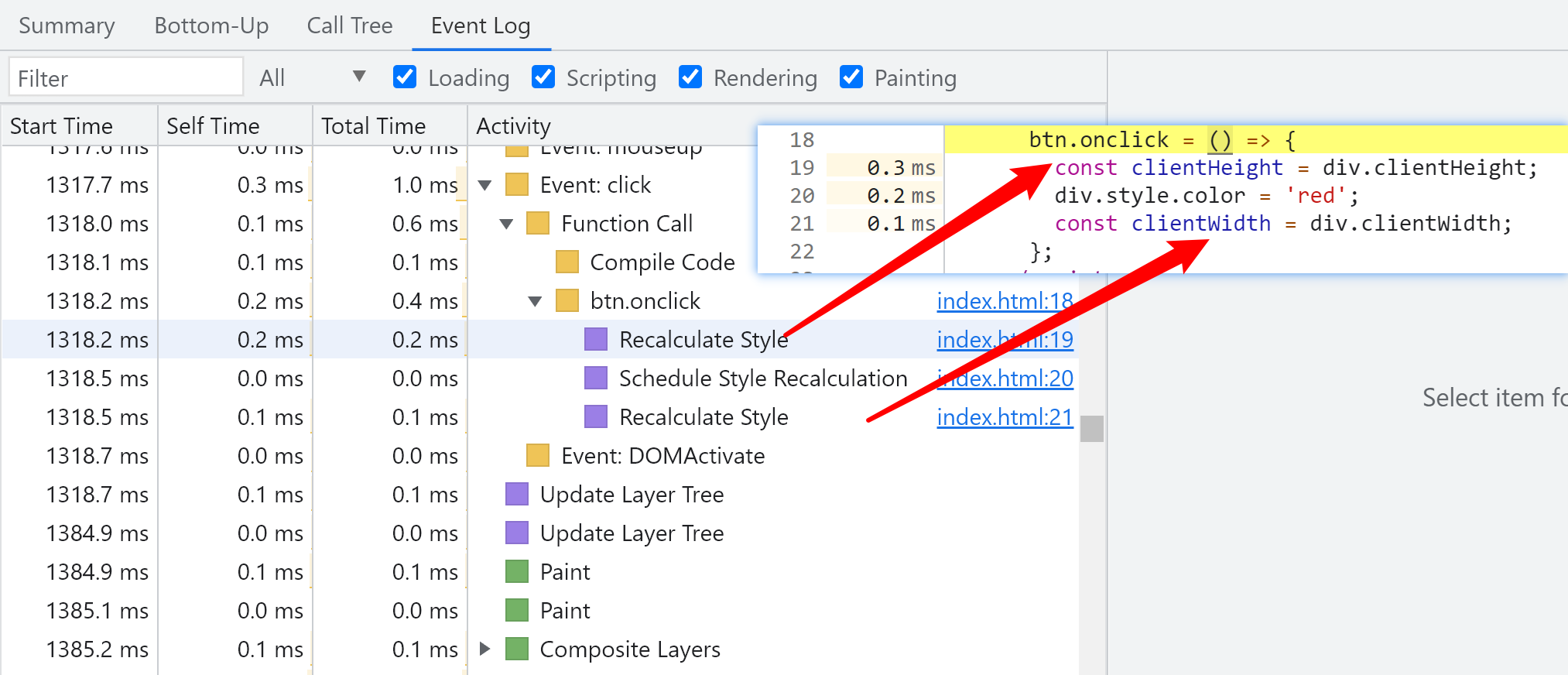Viewport: 1568px width, 675px height.
Task: Click the 1317.7 ms start time cell
Action: click(97, 185)
